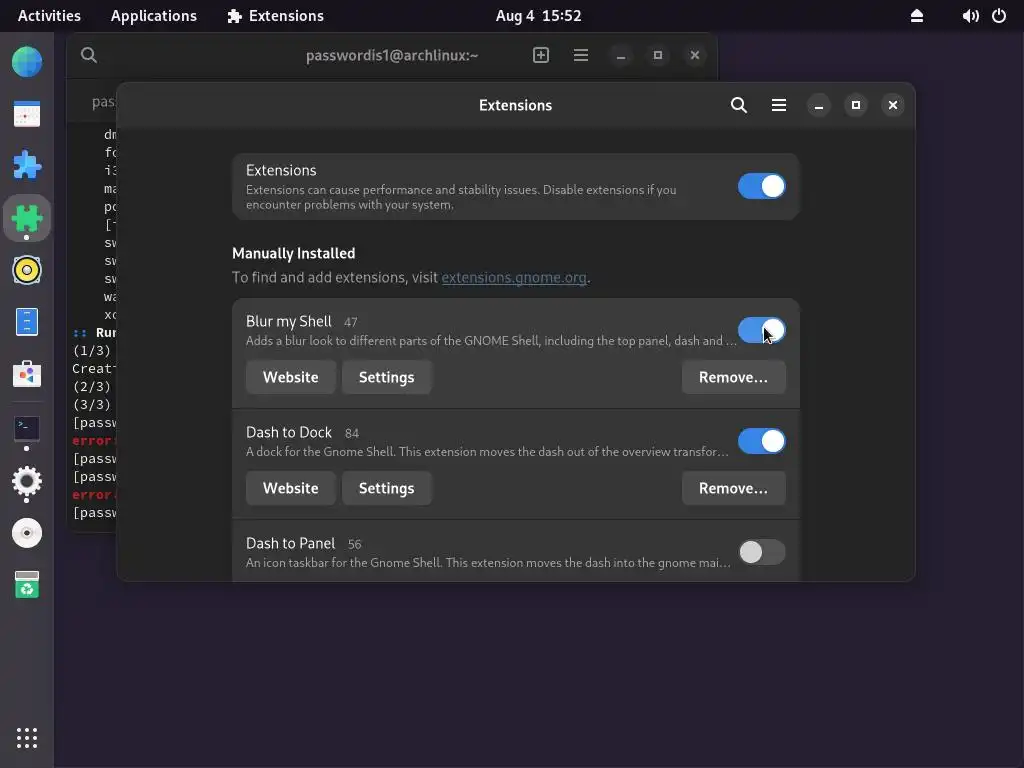The image size is (1024, 768).
Task: Open a new tab in the terminal
Action: pyautogui.click(x=541, y=56)
